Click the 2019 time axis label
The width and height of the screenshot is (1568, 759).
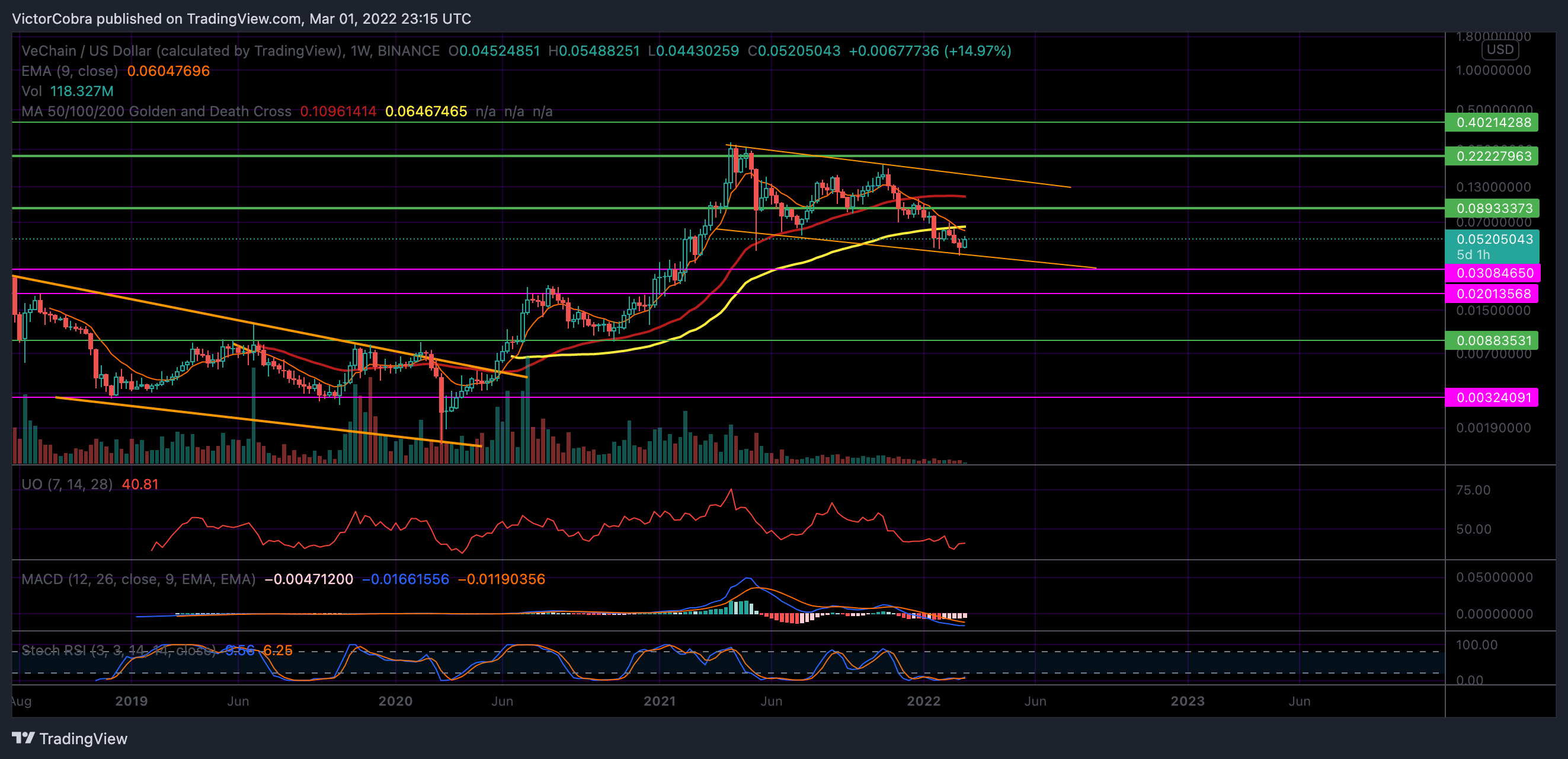tap(132, 701)
